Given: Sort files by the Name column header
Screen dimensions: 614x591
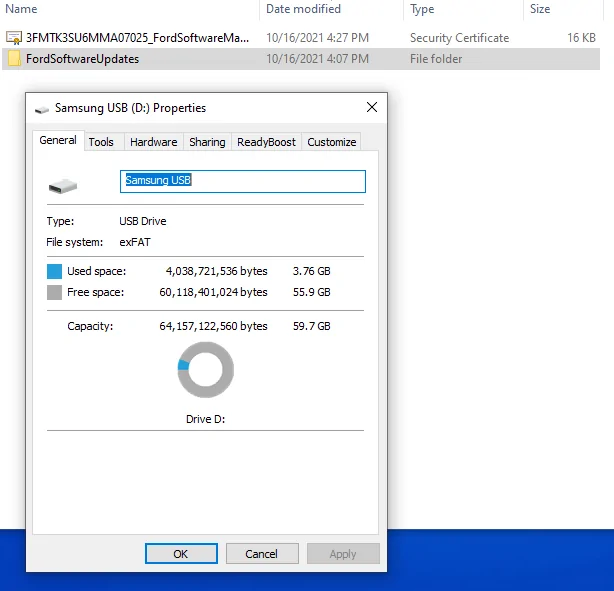Looking at the screenshot, I should pyautogui.click(x=21, y=9).
